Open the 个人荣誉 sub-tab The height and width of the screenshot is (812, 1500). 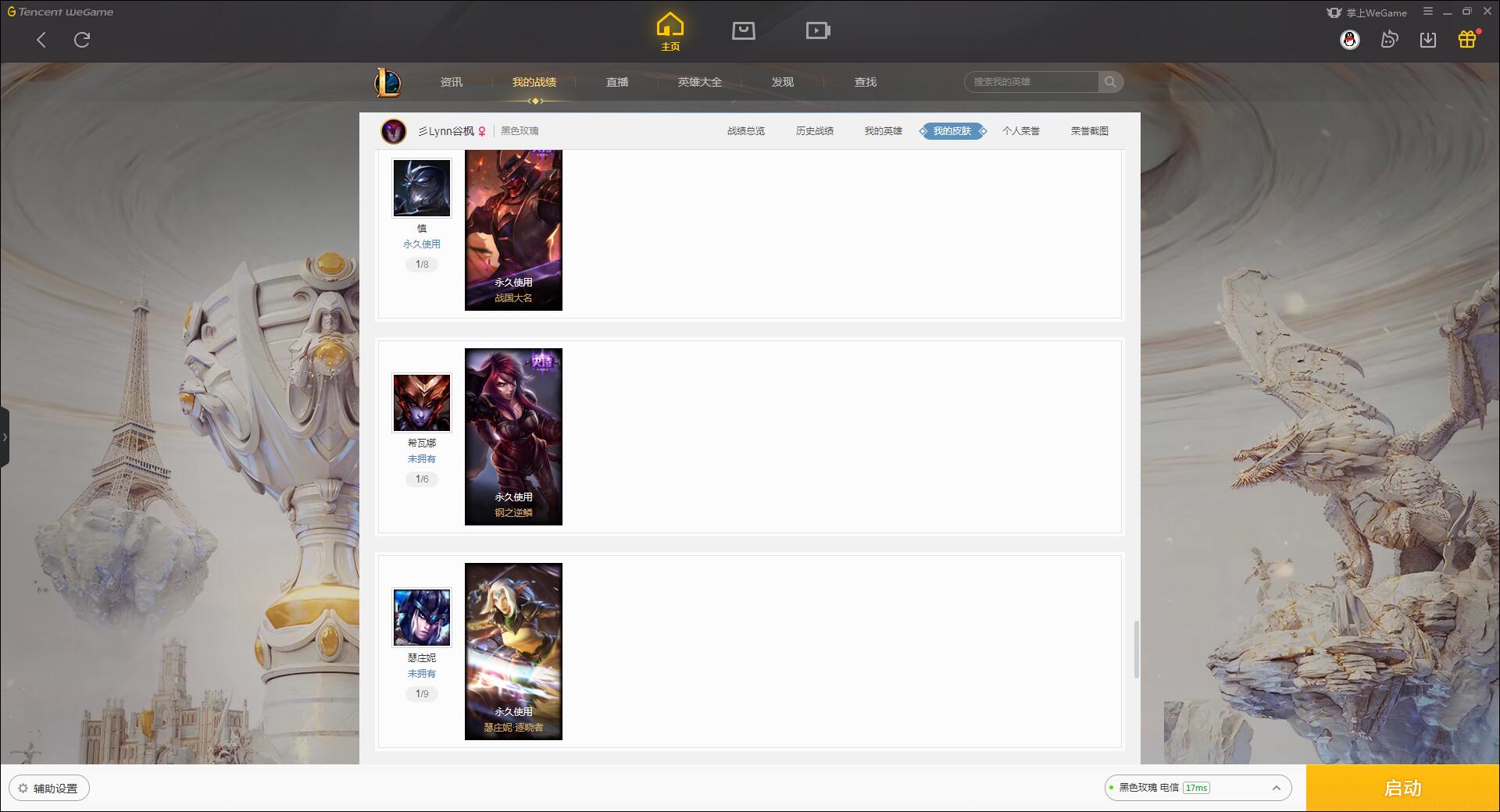[1021, 131]
